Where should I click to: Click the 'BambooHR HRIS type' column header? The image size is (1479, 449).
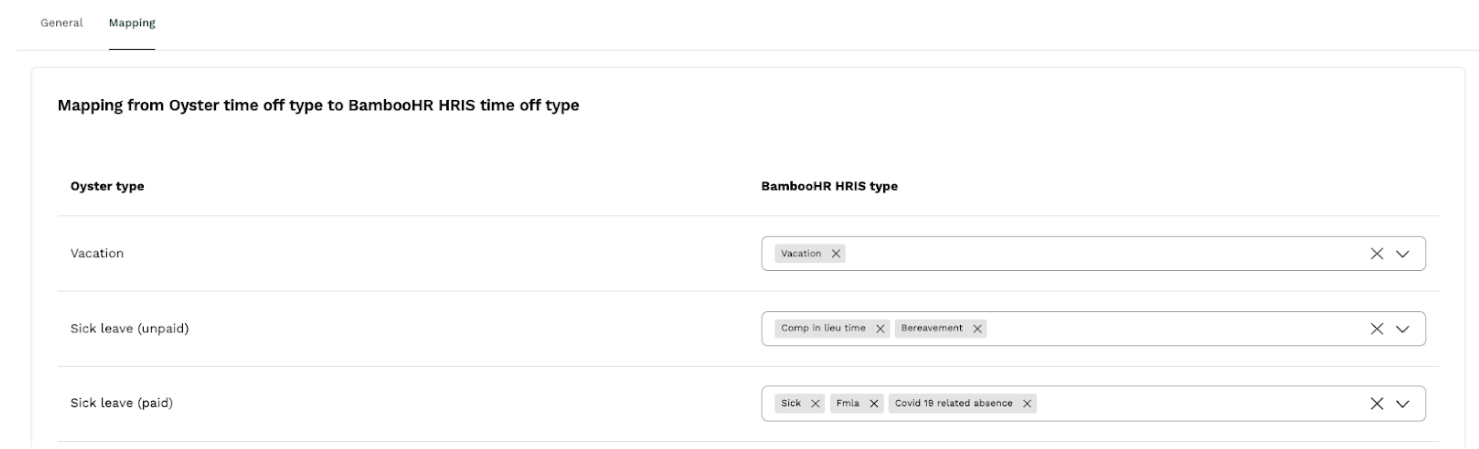[829, 187]
